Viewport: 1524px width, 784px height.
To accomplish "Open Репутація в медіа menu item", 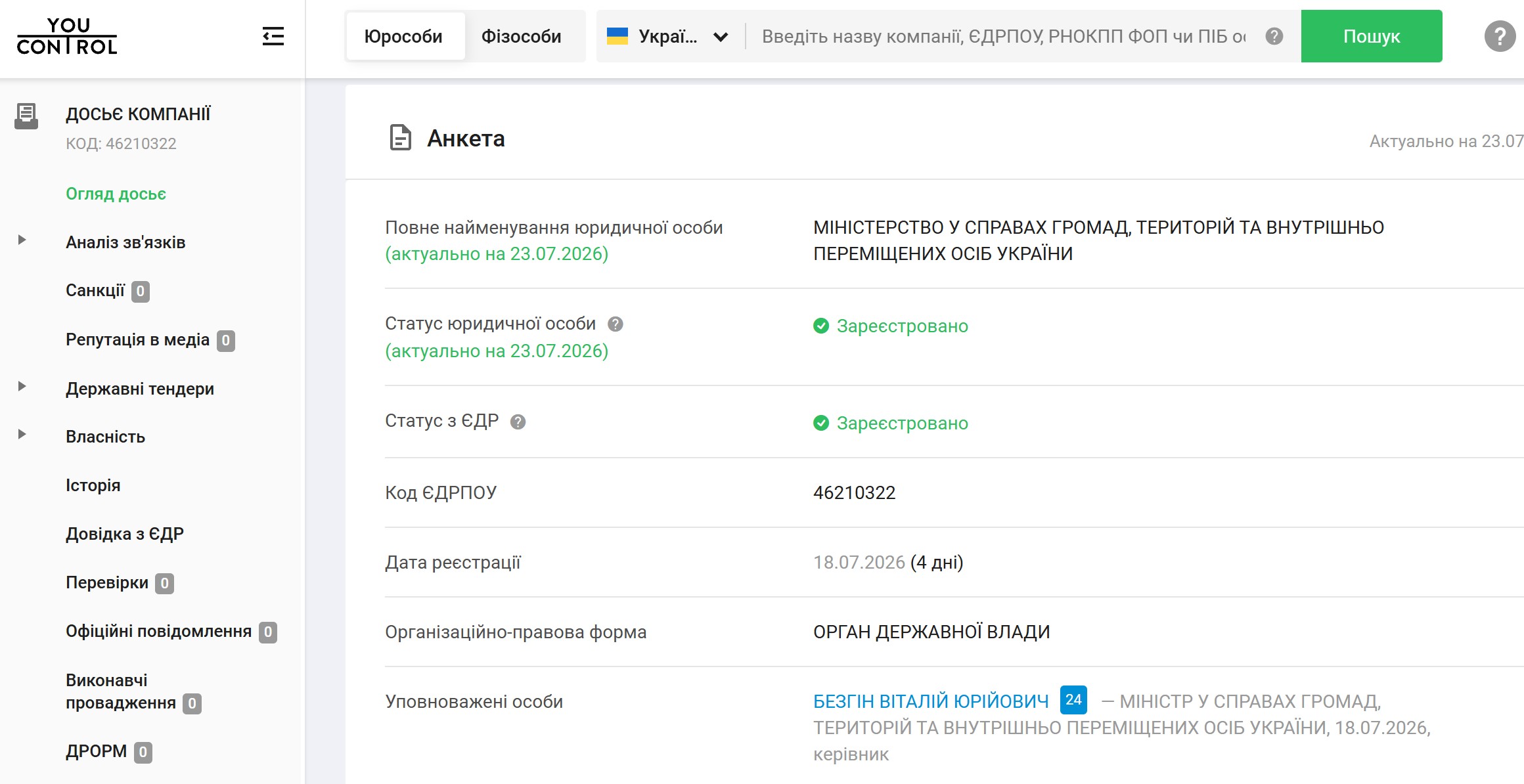I will click(x=137, y=339).
